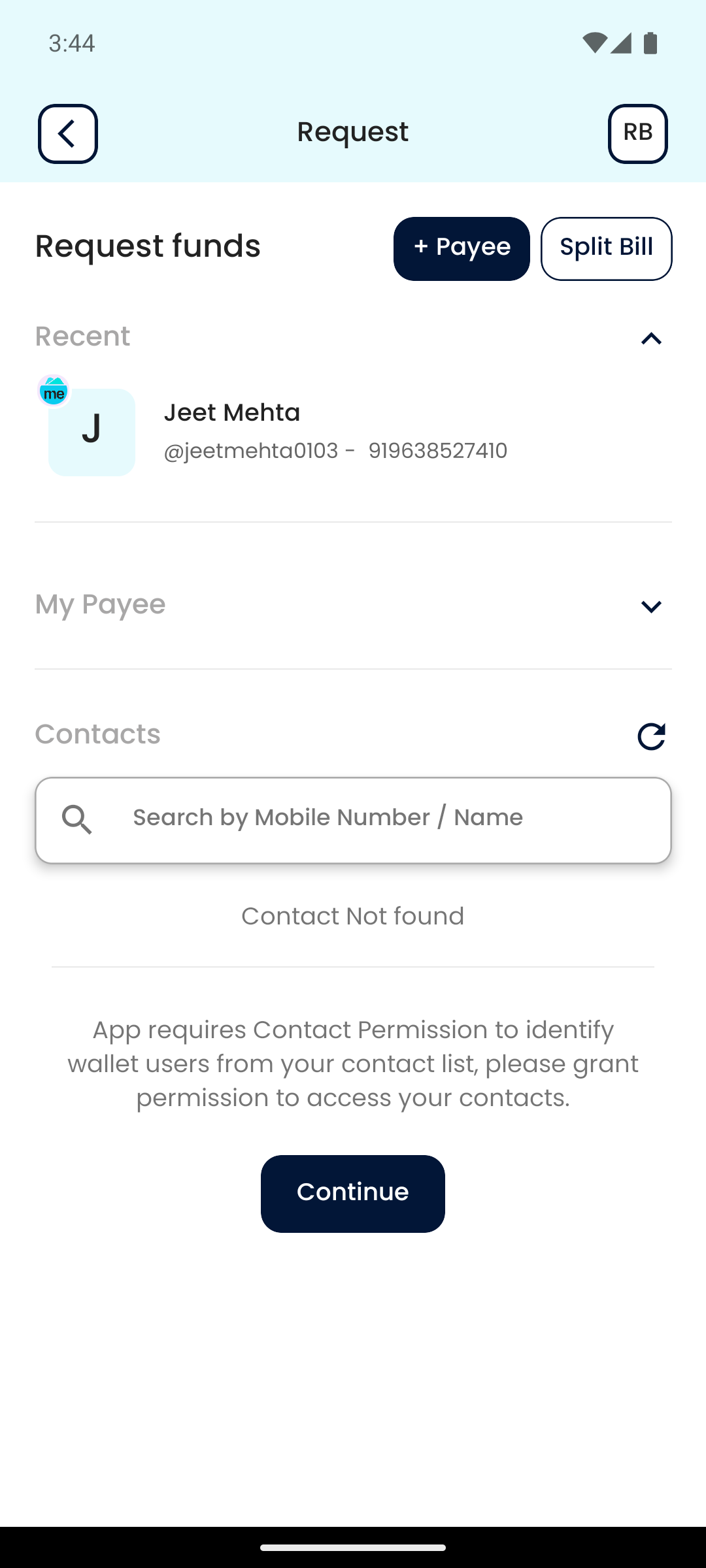Select Jeet Mehta's J avatar
706x1568 pixels.
point(92,433)
